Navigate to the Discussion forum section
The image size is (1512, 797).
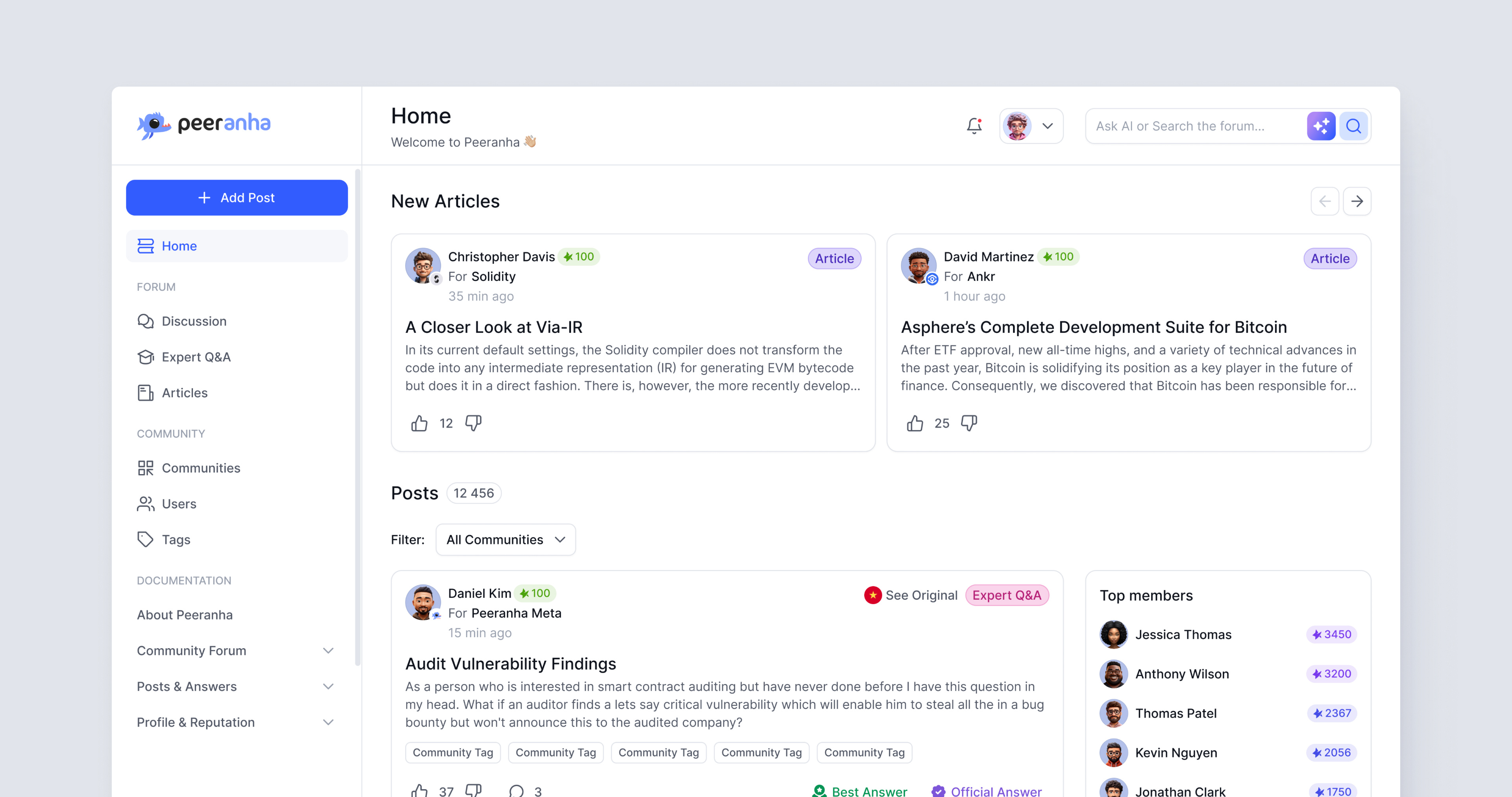[194, 321]
